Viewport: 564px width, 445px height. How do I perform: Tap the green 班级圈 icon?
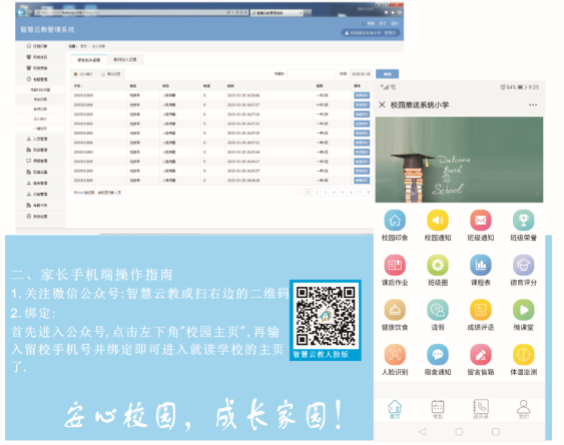click(438, 265)
